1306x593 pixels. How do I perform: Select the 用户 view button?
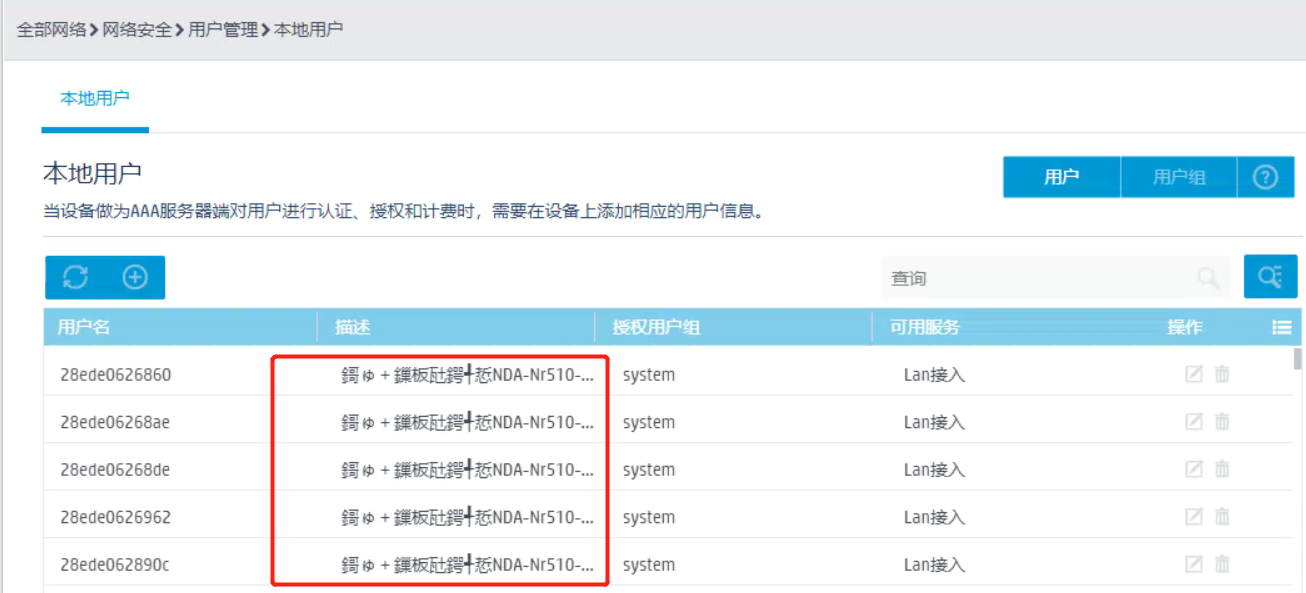[1061, 178]
